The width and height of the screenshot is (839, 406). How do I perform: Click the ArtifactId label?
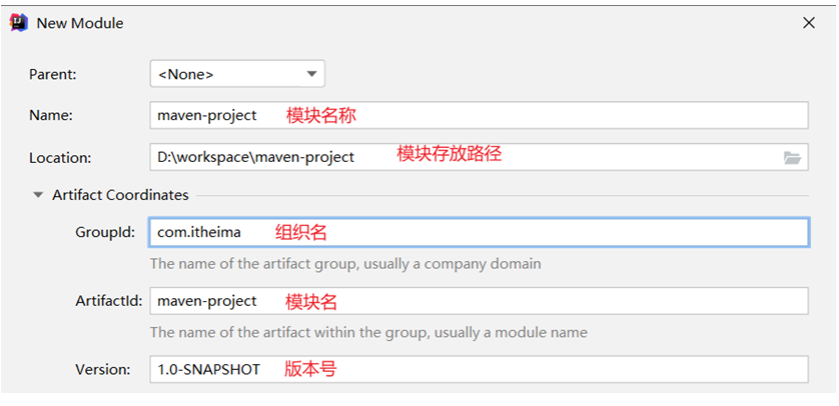109,301
